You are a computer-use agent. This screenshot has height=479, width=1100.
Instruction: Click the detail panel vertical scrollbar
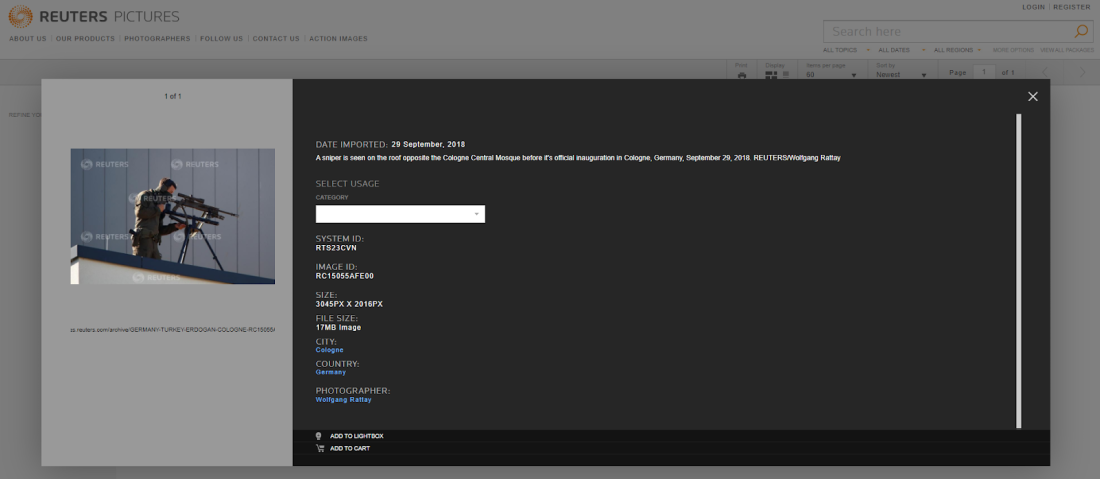point(1019,271)
